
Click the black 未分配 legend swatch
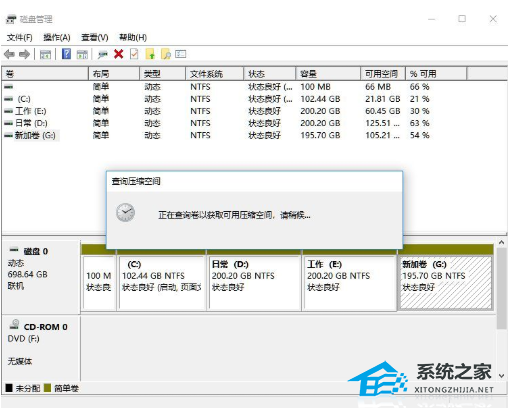pos(9,388)
